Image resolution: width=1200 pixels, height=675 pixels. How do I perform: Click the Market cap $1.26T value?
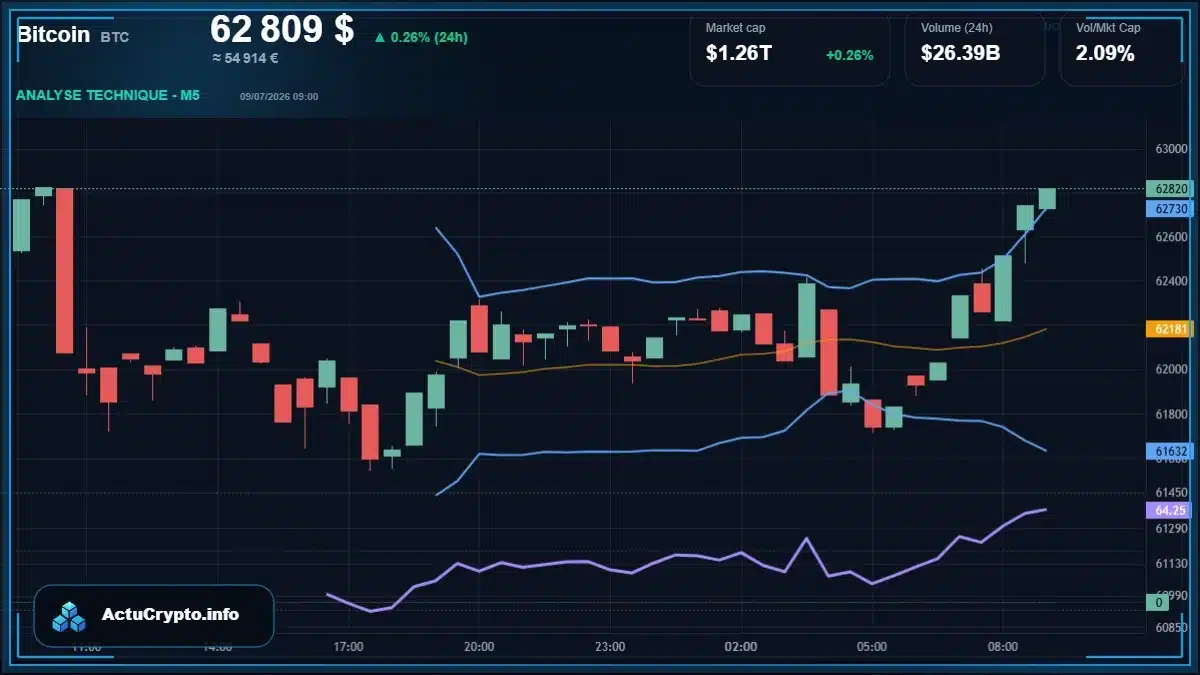(x=739, y=54)
